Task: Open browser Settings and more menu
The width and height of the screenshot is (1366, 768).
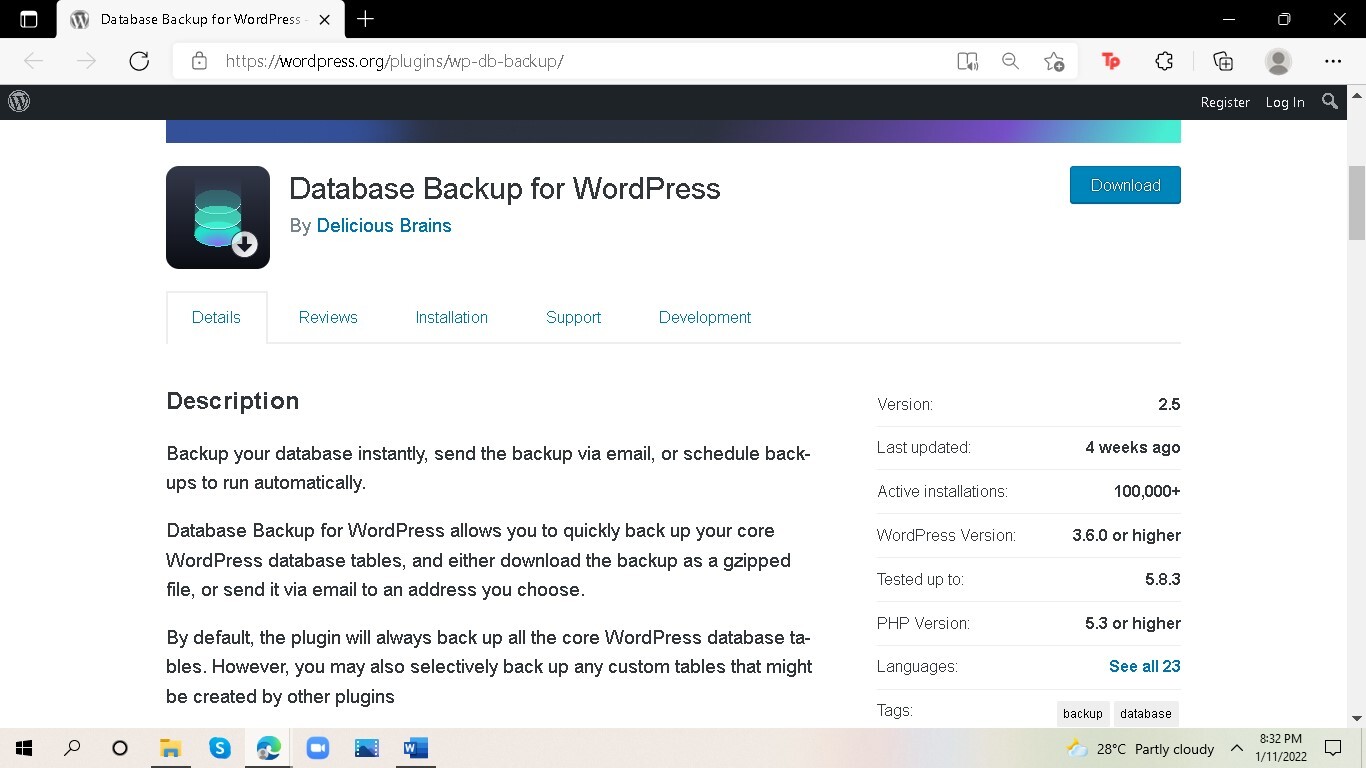Action: 1332,61
